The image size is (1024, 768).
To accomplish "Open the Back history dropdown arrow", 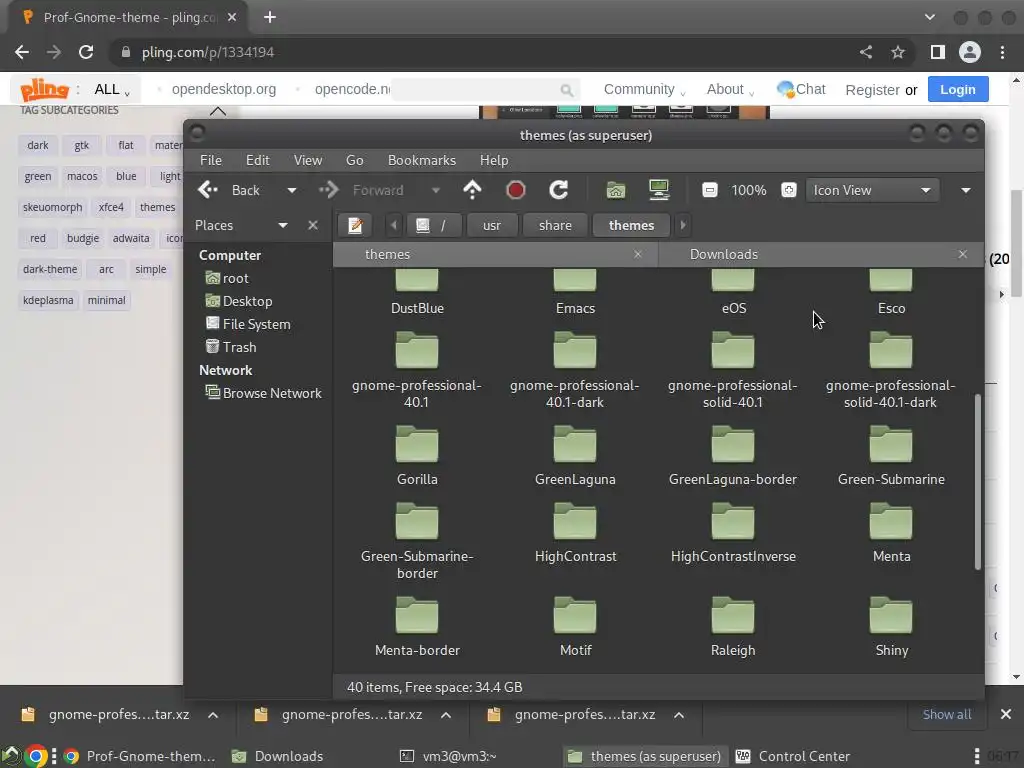I will [291, 190].
